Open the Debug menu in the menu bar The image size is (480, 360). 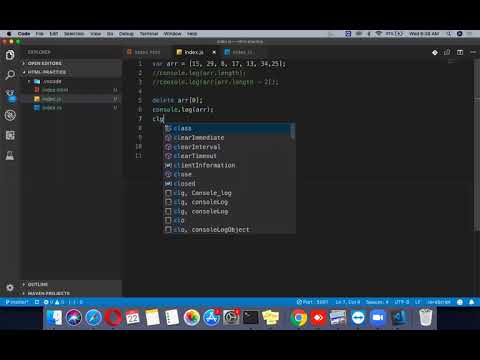126,34
